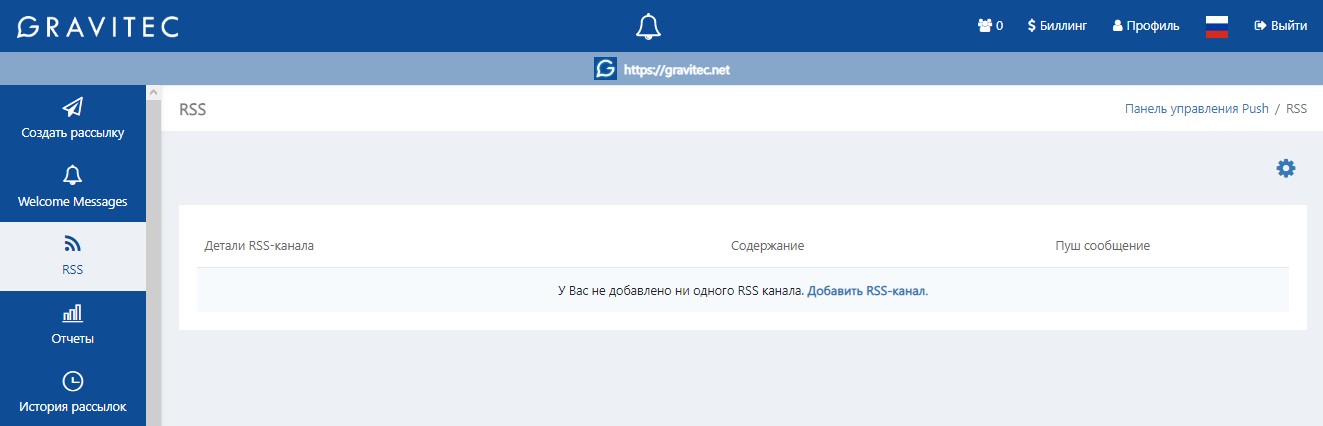The width and height of the screenshot is (1323, 426).
Task: Open https://gravitec.net site link
Action: click(679, 70)
